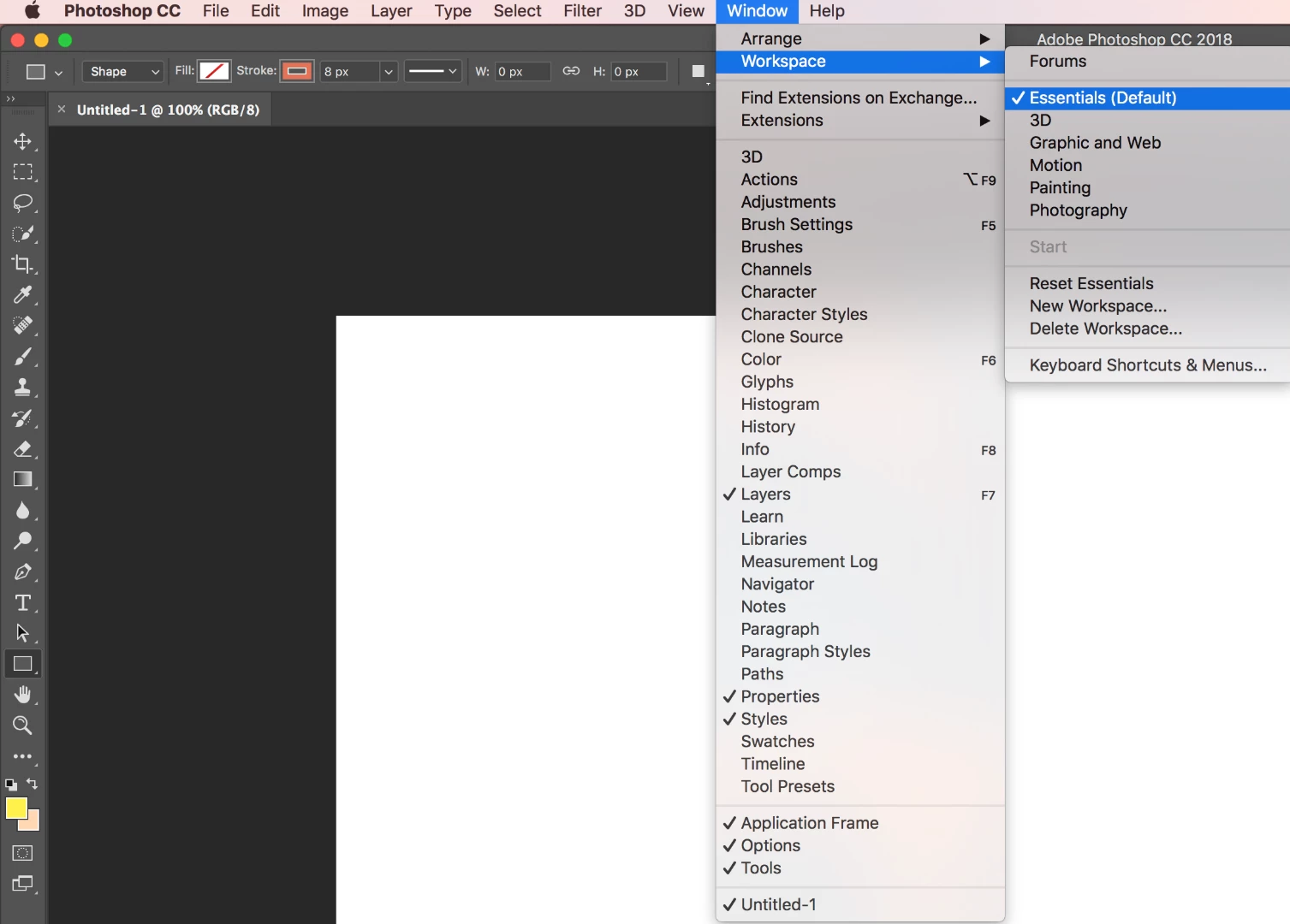The height and width of the screenshot is (924, 1290).
Task: Switch to the Untitled-1 document tab
Action: point(168,110)
